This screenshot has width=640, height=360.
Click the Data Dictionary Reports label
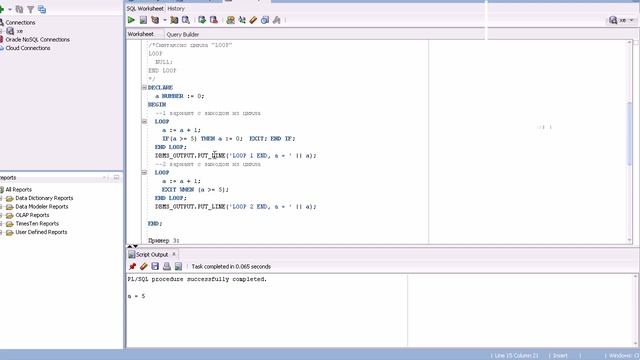tap(44, 198)
